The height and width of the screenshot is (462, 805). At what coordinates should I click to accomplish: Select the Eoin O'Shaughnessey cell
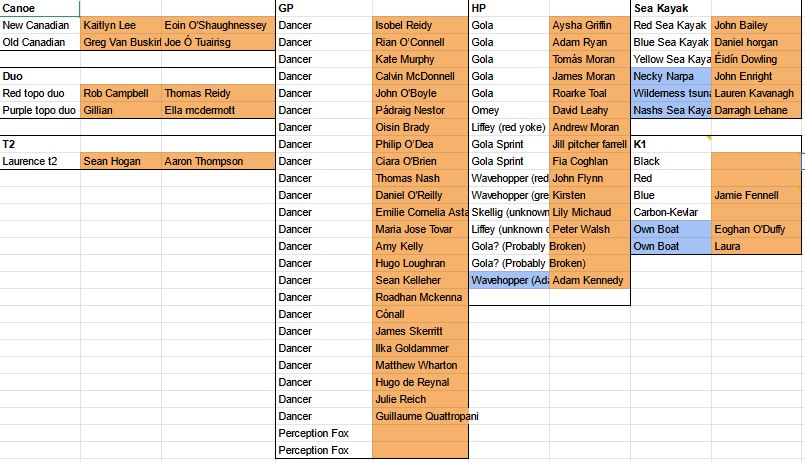(218, 25)
